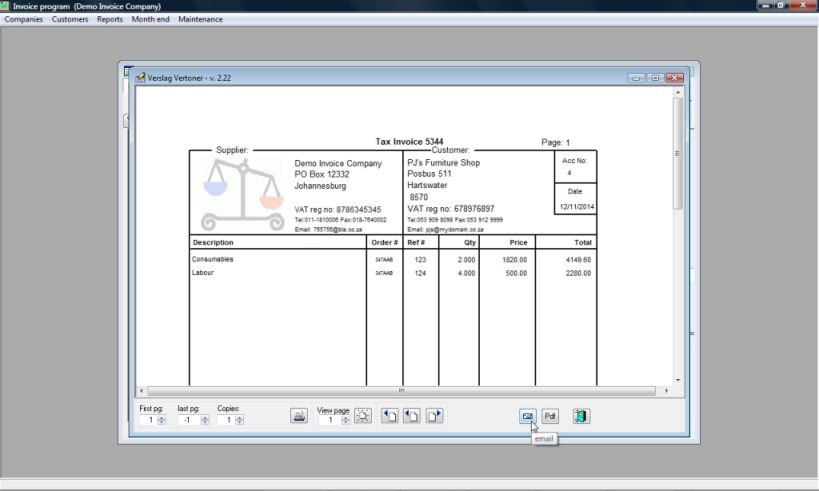Click the middle page navigation icon
Image resolution: width=819 pixels, height=491 pixels.
click(411, 417)
